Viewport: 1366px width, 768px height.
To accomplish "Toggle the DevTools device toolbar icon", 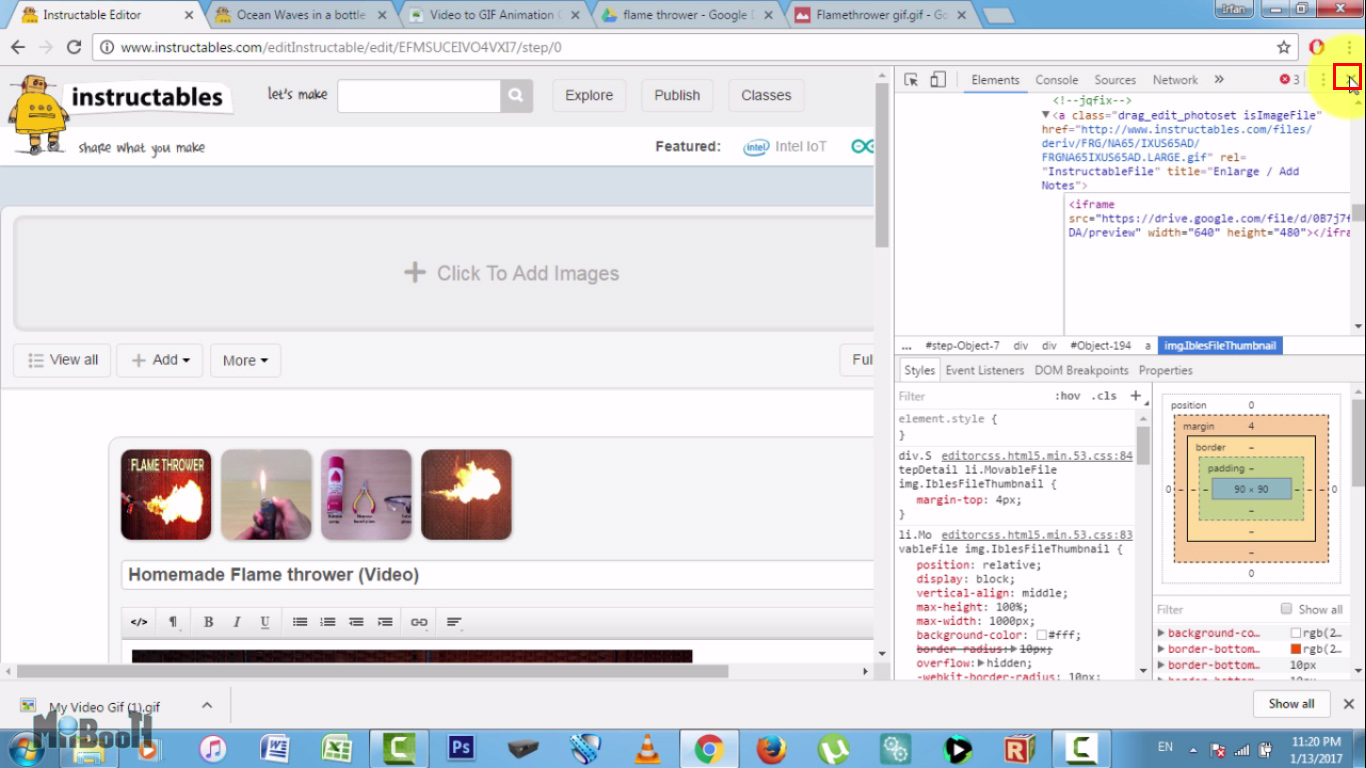I will click(x=938, y=80).
